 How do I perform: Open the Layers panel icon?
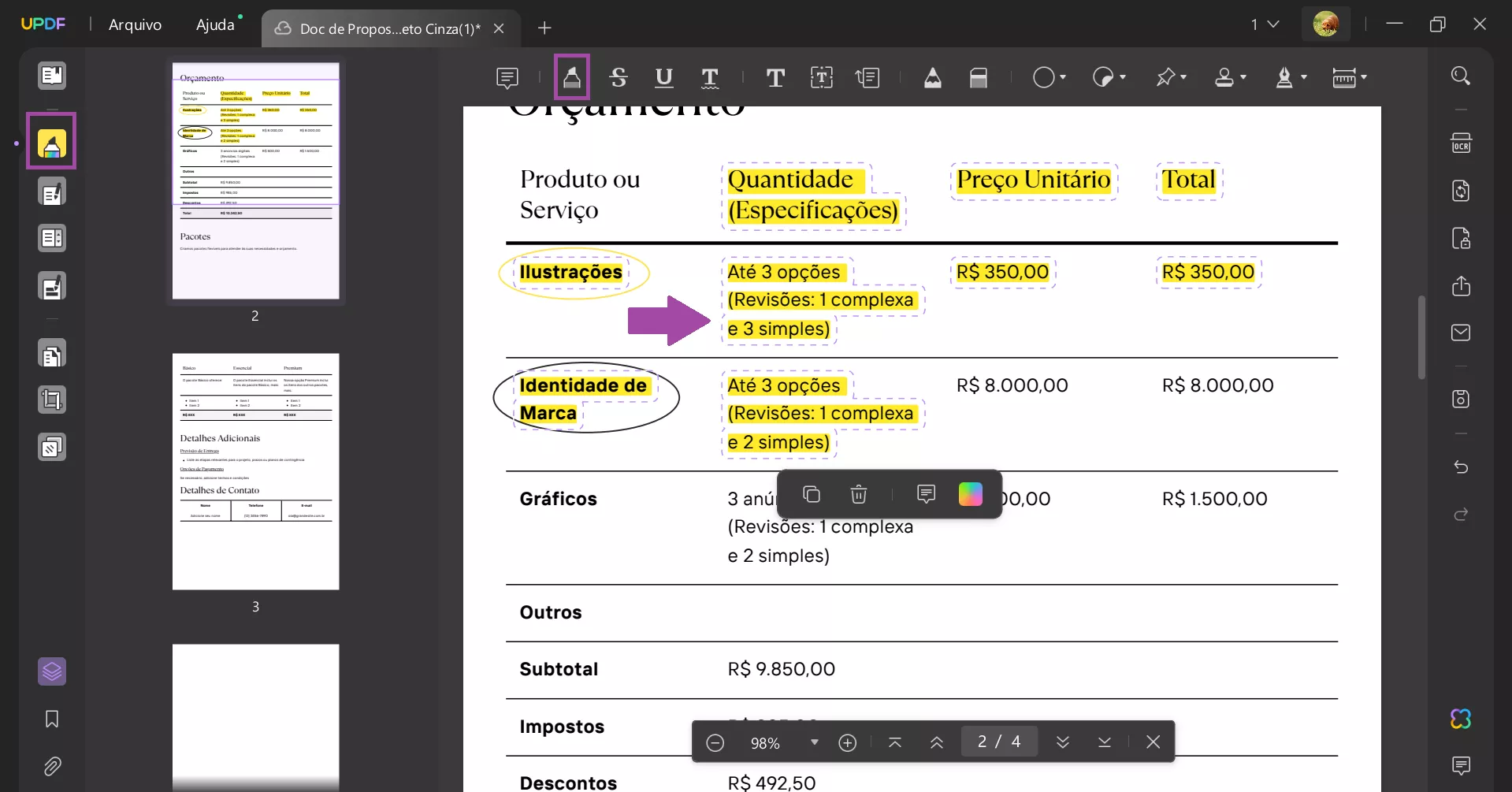point(52,671)
